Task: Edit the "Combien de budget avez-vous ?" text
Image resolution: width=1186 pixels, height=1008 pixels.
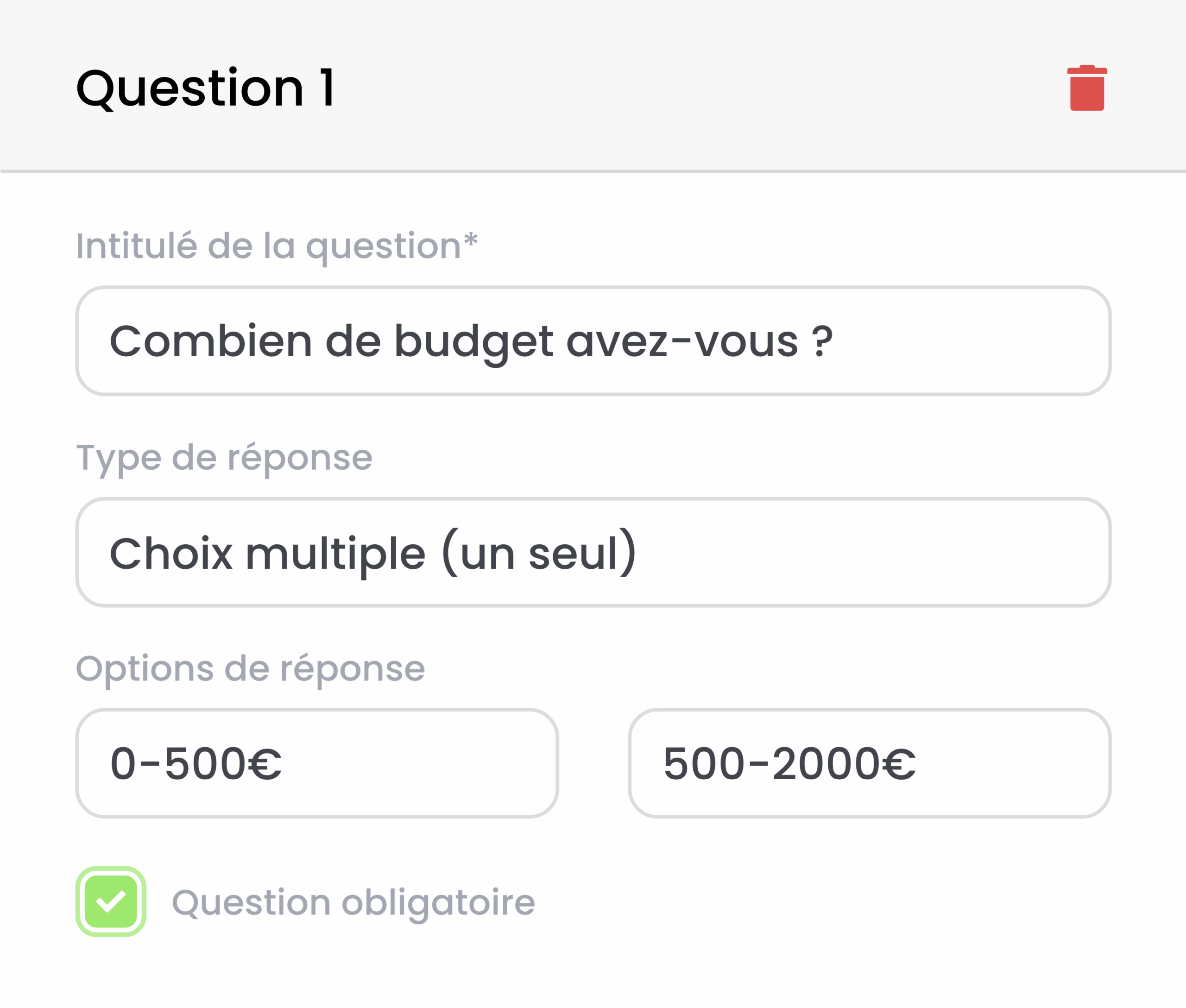Action: click(x=471, y=341)
